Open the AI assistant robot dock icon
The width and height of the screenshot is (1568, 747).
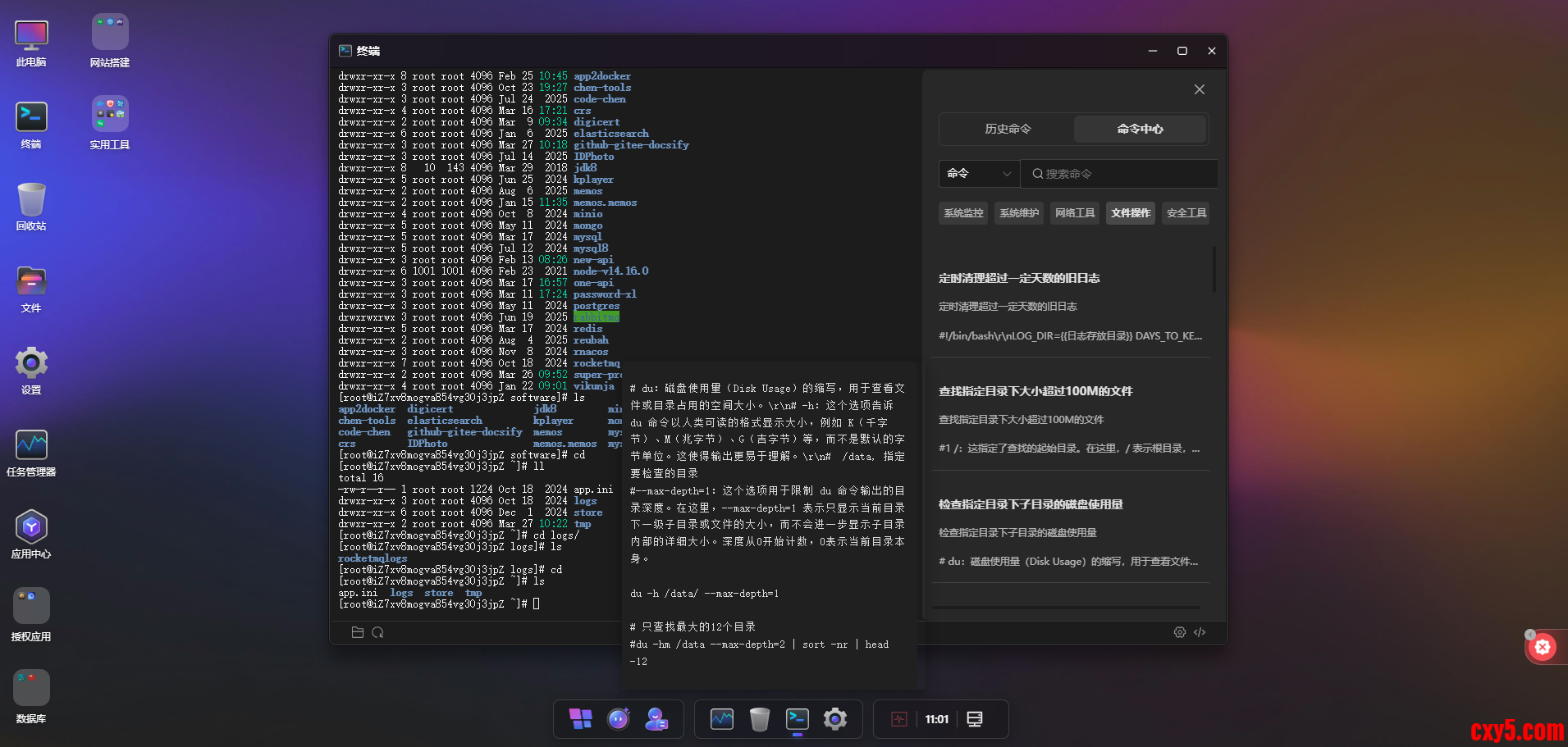618,719
